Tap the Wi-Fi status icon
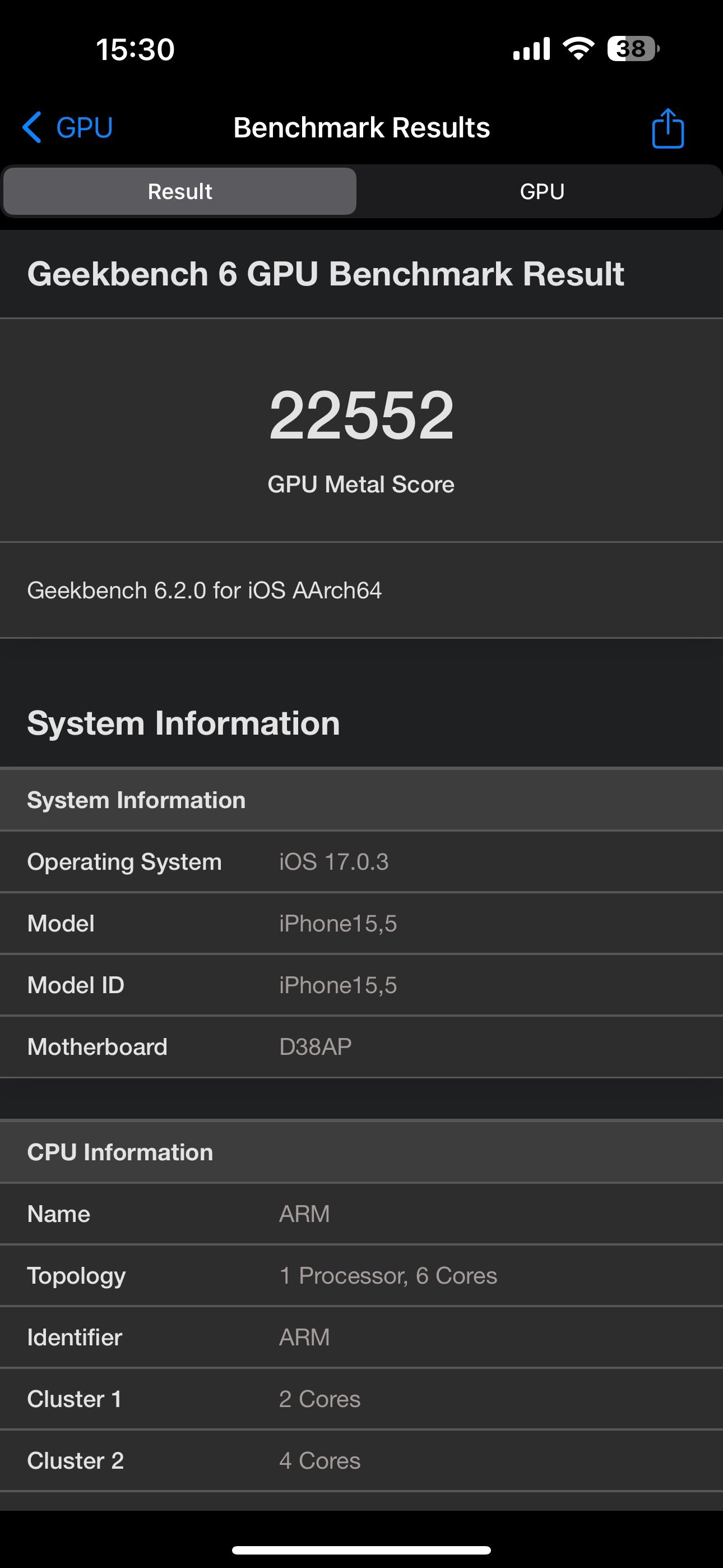Screen dimensions: 723x1568 coord(578,48)
